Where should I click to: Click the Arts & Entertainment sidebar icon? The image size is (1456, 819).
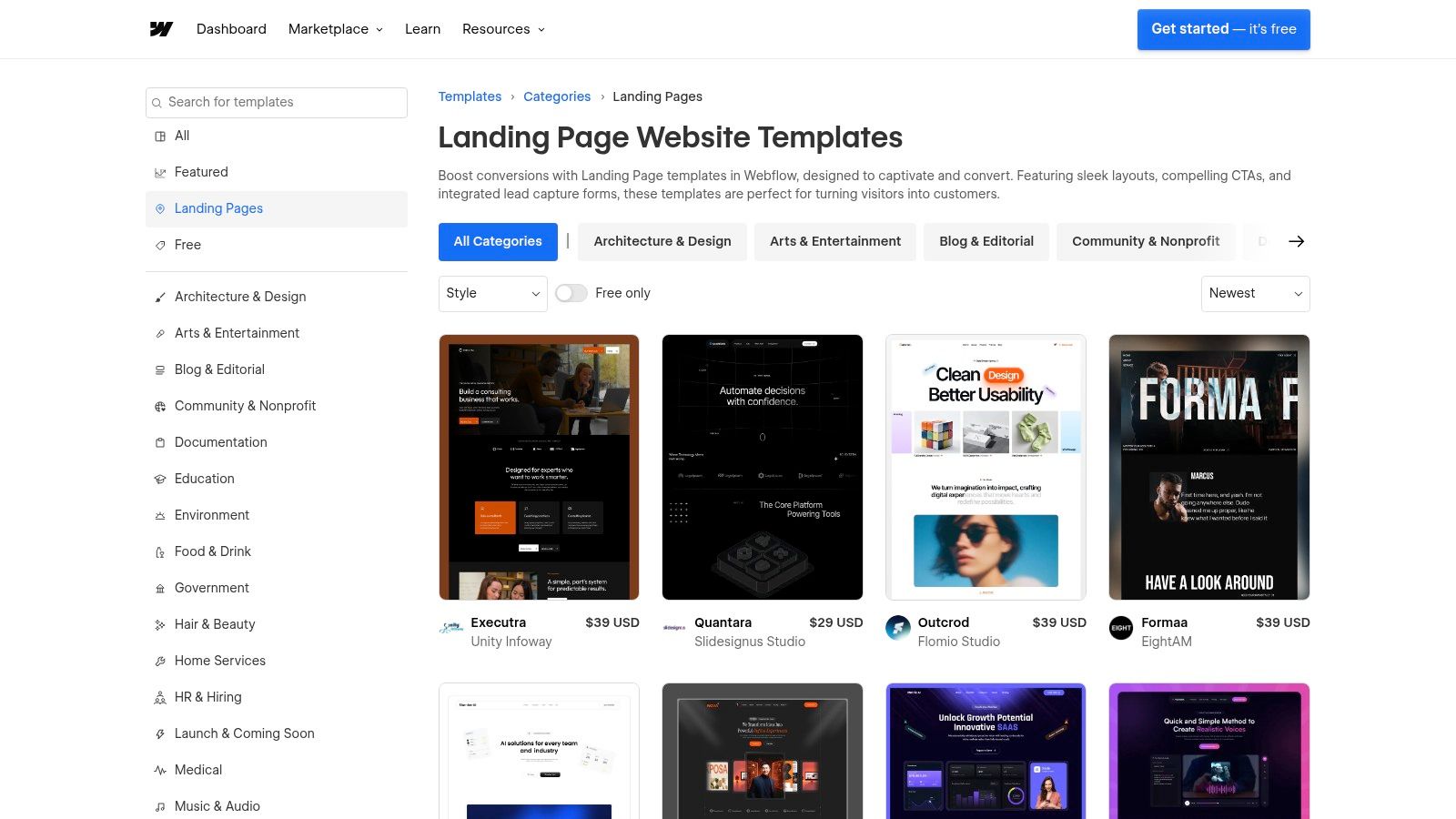tap(160, 333)
